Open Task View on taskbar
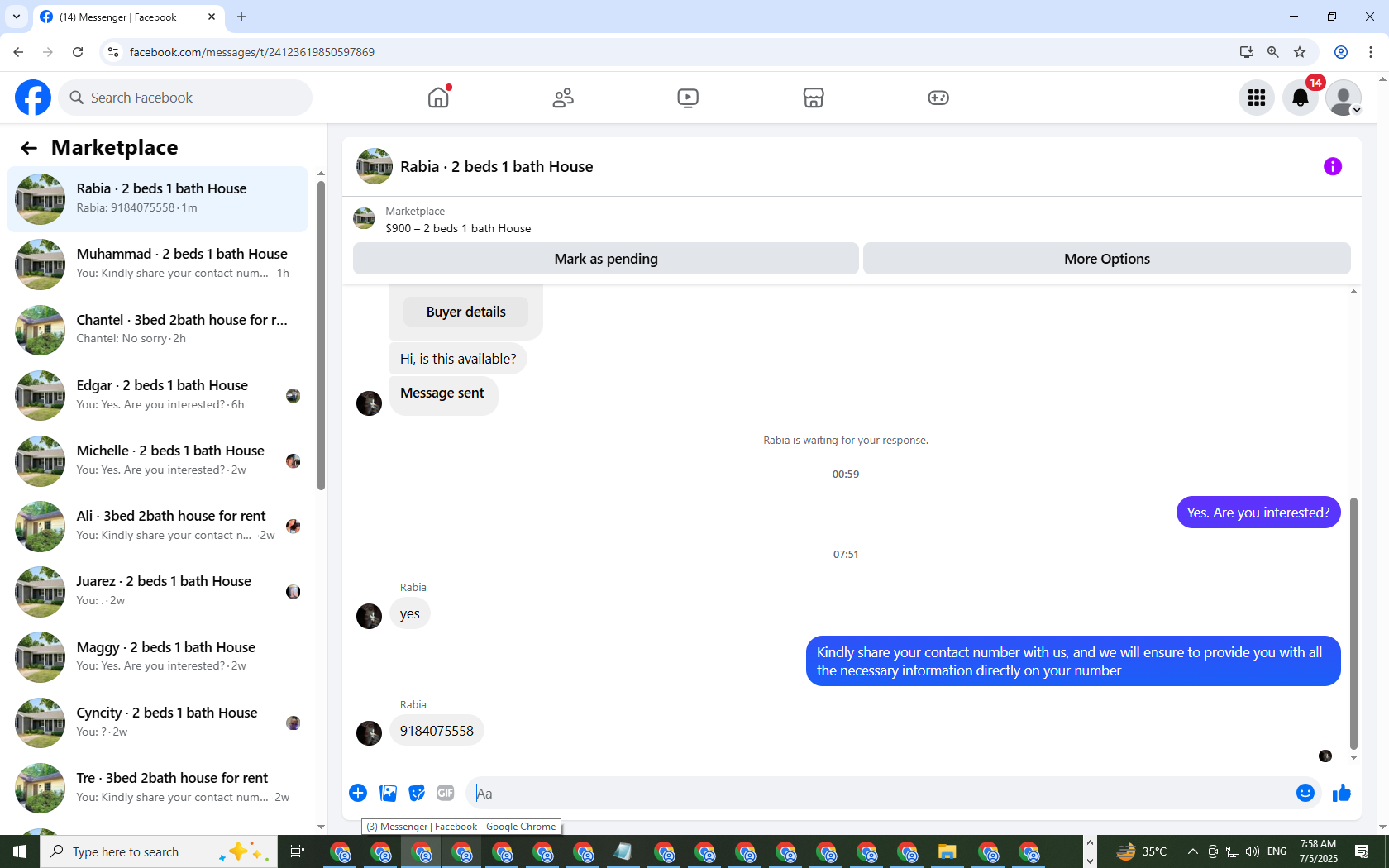Screen dimensions: 1389x868 (298, 851)
